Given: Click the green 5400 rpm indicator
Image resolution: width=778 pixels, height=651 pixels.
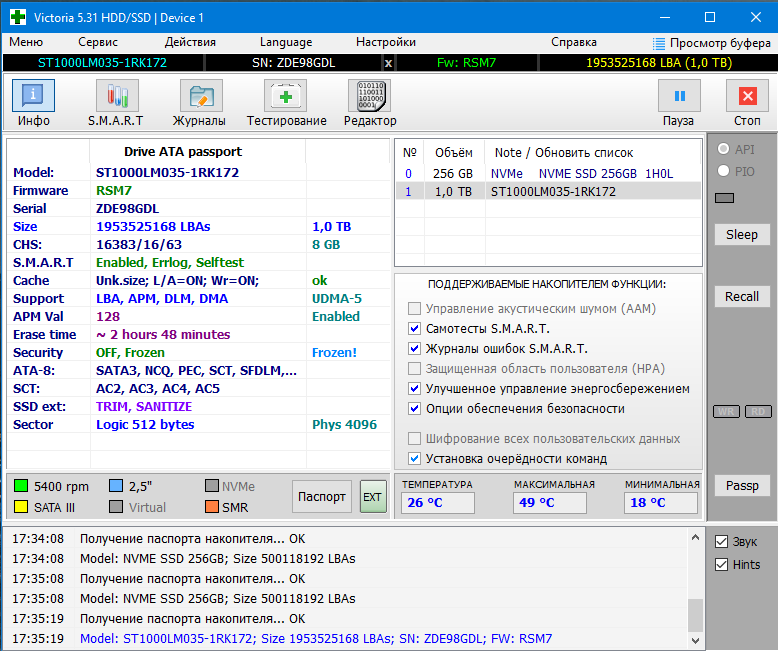Looking at the screenshot, I should coord(21,486).
